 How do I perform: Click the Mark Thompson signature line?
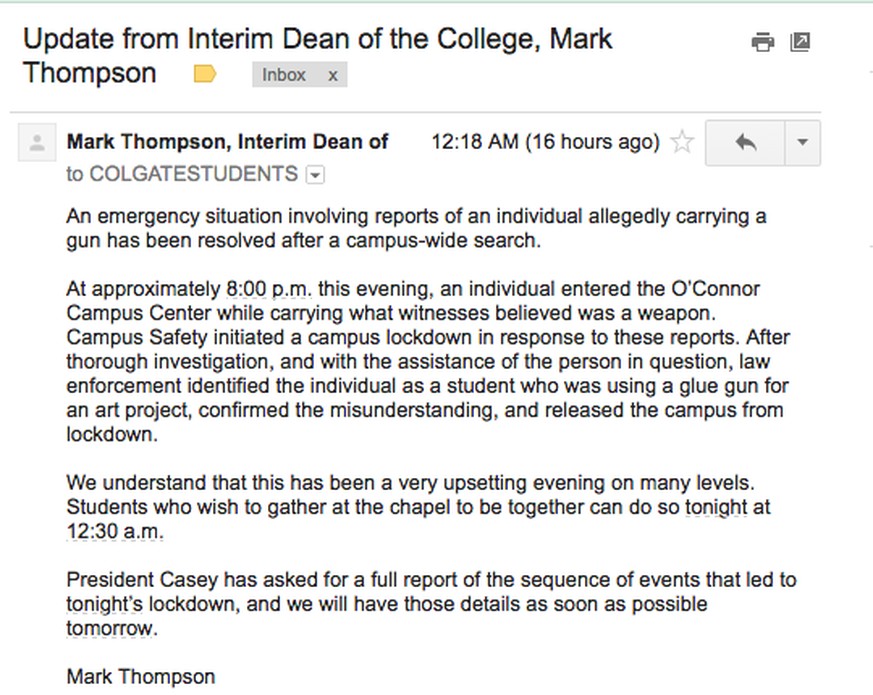(141, 677)
